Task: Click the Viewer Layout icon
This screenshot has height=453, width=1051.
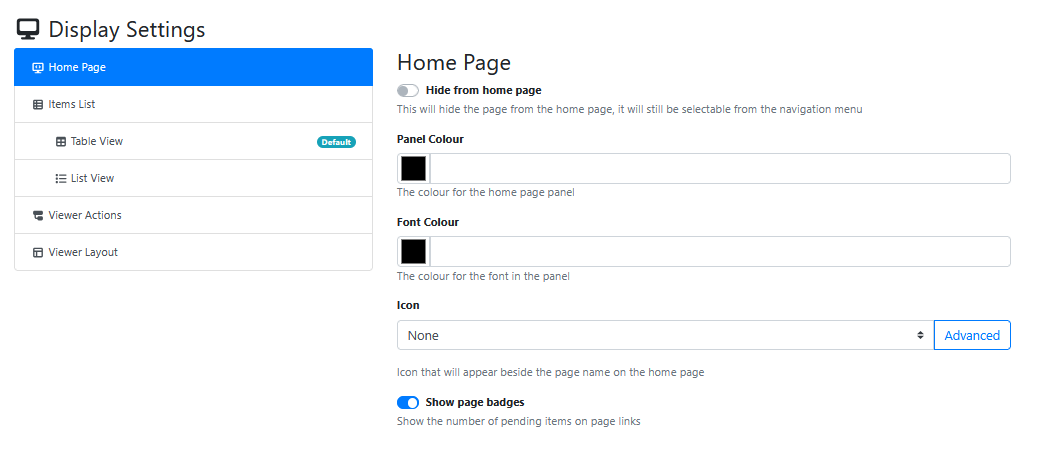Action: click(x=38, y=253)
